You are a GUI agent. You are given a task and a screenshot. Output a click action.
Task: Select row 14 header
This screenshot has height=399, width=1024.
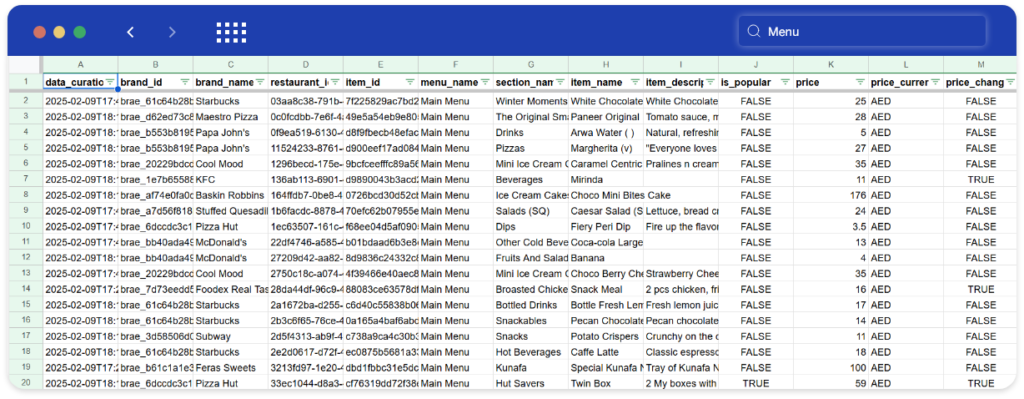pyautogui.click(x=25, y=289)
